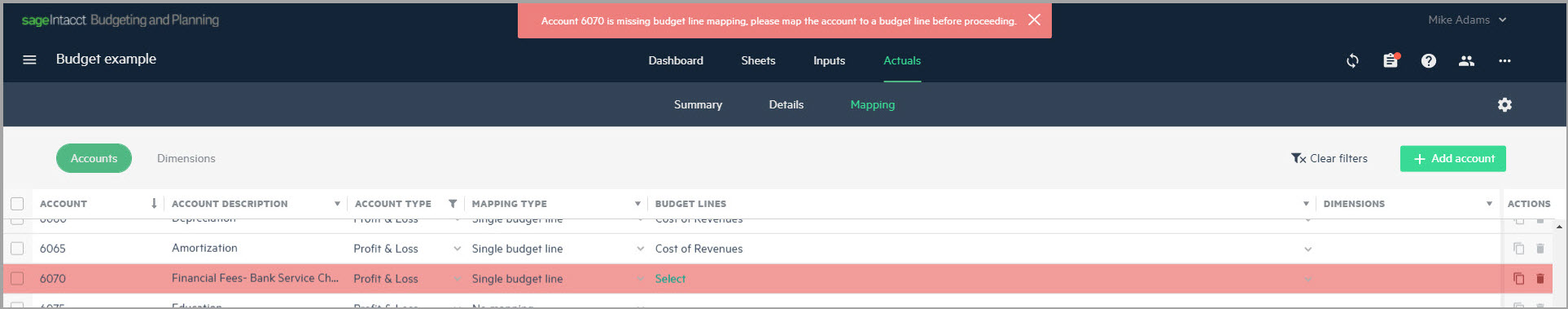Switch to the Dashboard tab
This screenshot has width=1568, height=309.
point(676,60)
